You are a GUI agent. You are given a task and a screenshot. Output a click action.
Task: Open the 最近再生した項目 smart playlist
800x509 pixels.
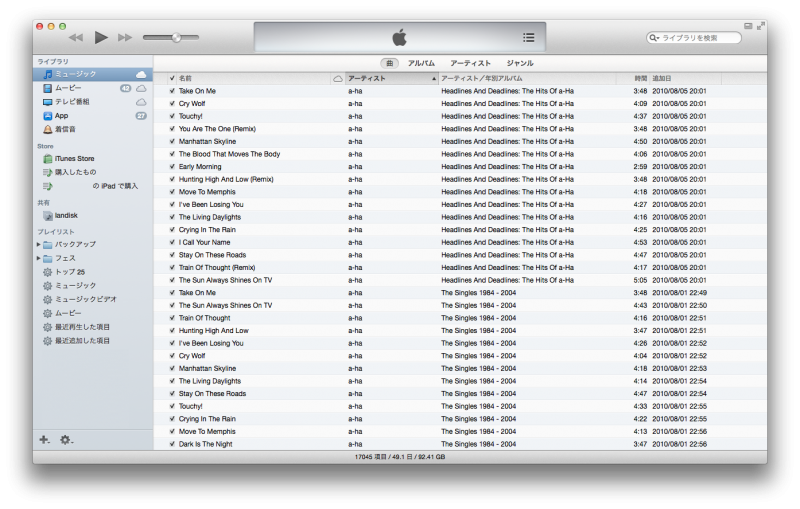tap(82, 327)
